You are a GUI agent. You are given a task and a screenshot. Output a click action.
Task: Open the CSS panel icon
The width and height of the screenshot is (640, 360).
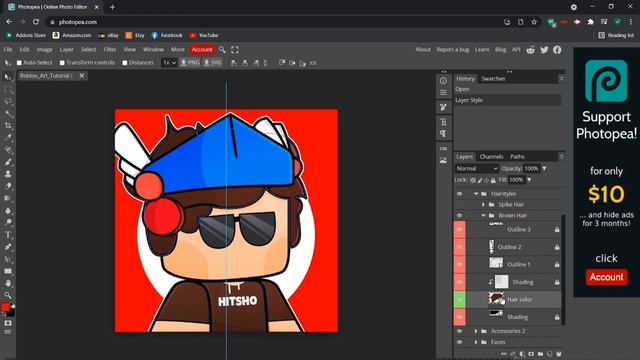tap(443, 149)
